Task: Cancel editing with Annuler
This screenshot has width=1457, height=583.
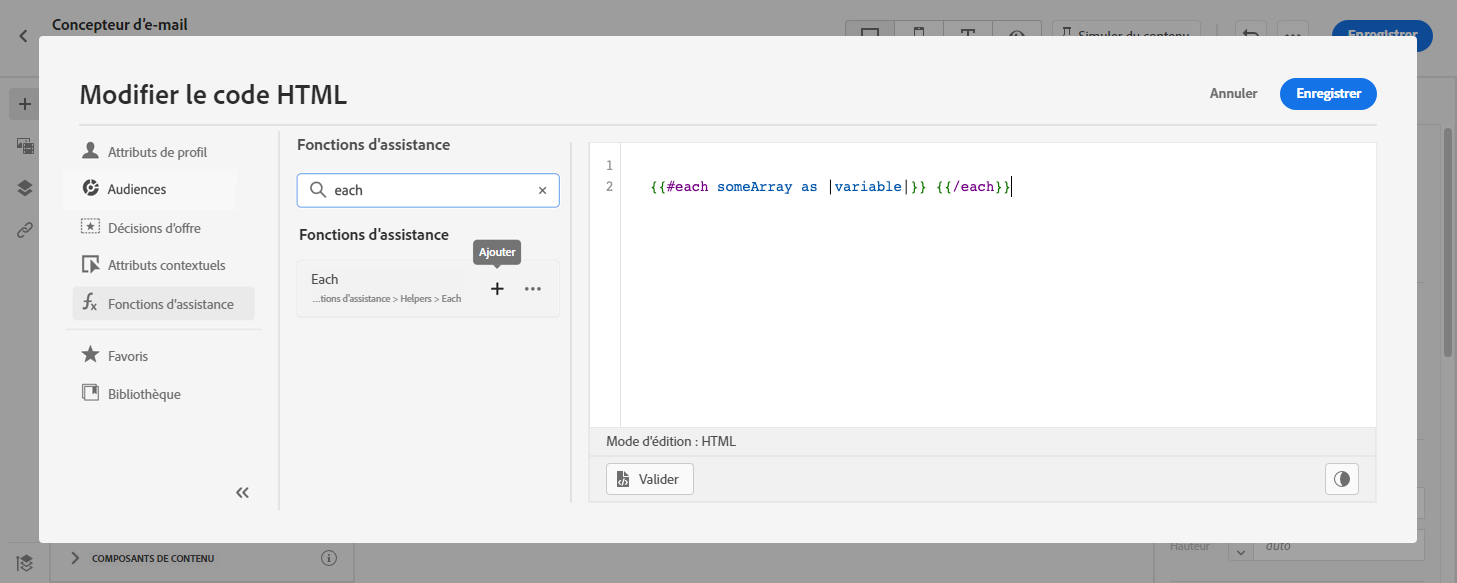Action: (x=1233, y=93)
